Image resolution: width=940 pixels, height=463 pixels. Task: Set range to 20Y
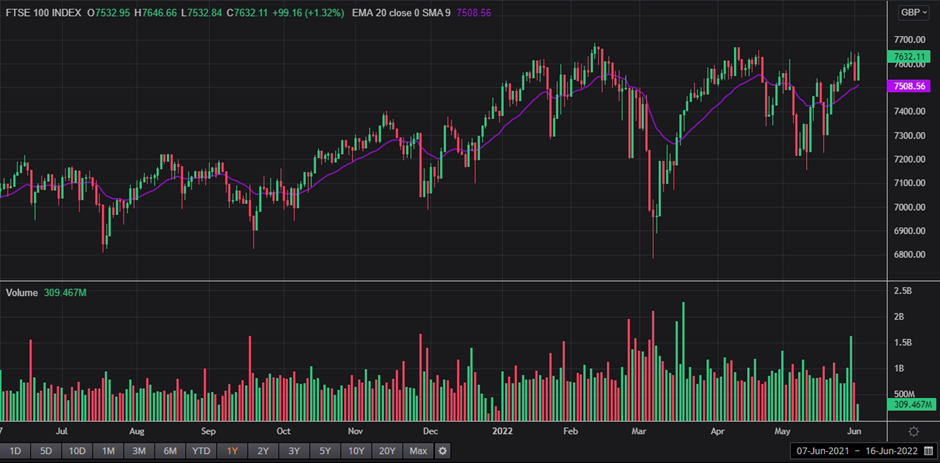(x=387, y=450)
